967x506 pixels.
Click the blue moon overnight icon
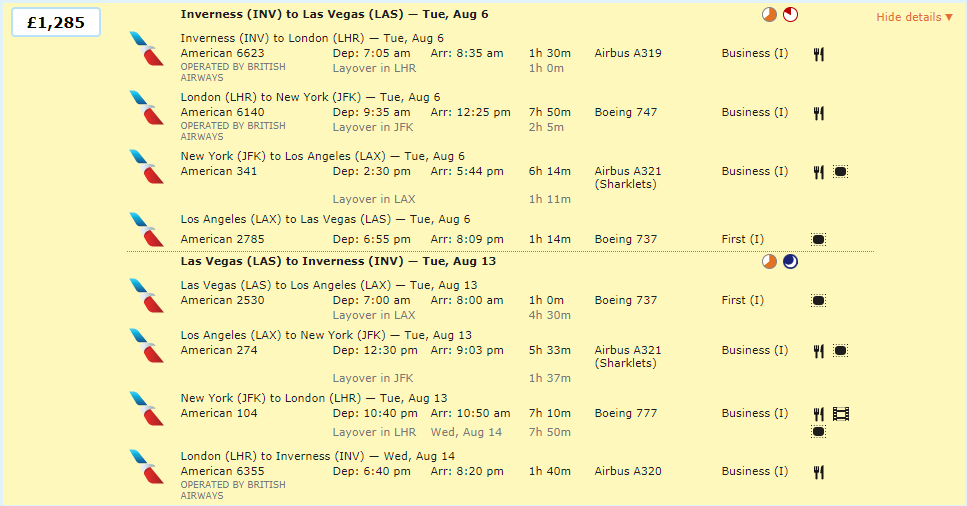pos(790,262)
